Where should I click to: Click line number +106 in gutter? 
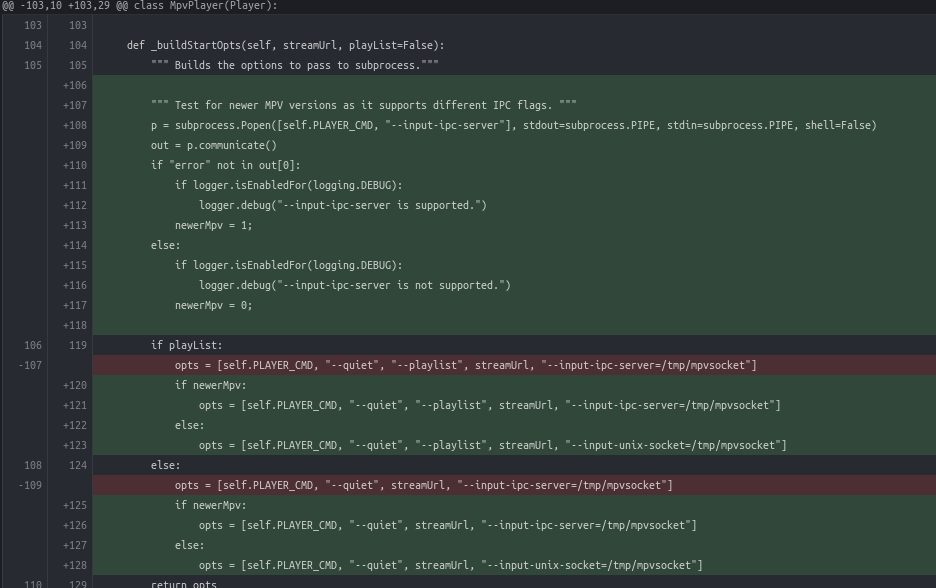[x=75, y=85]
